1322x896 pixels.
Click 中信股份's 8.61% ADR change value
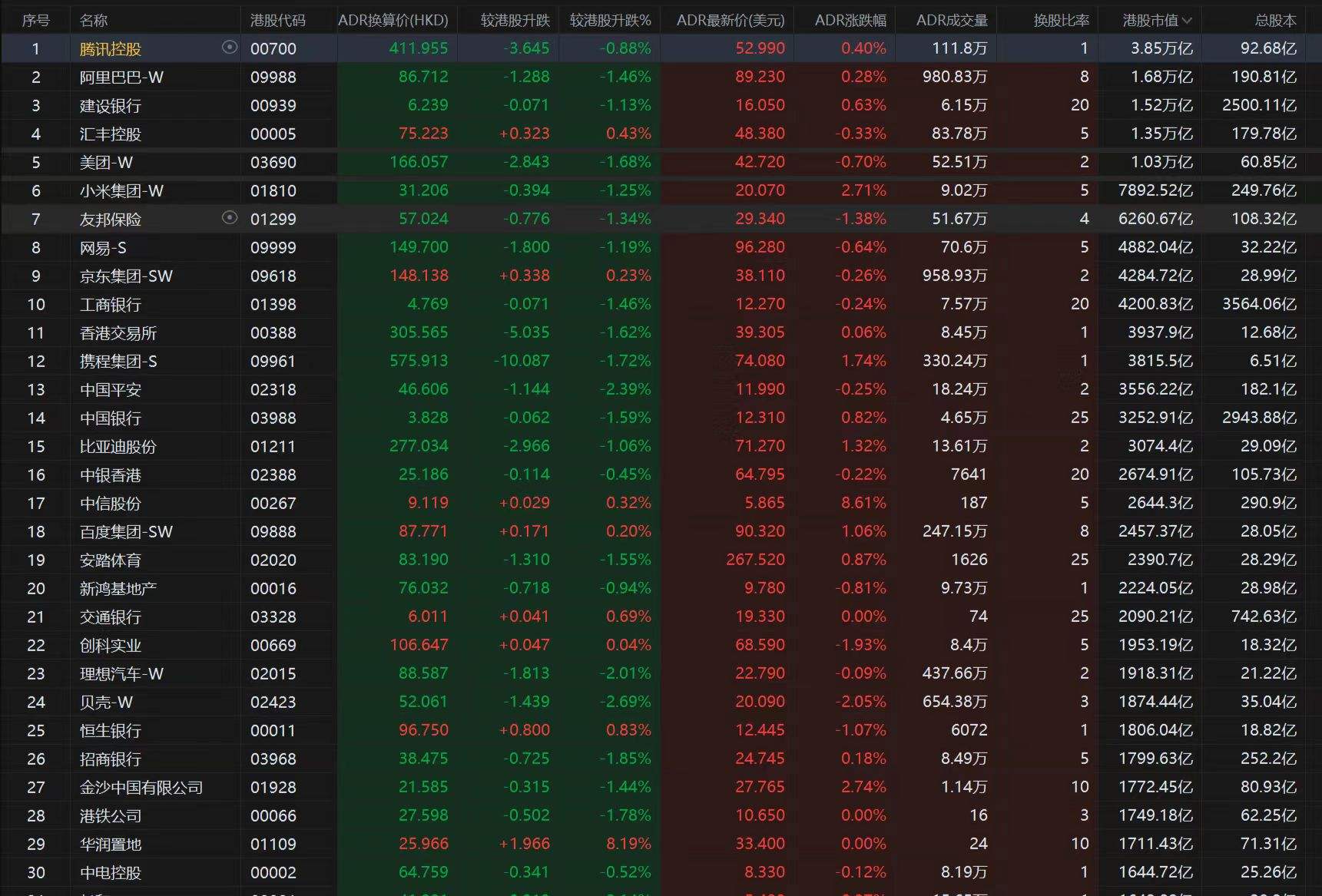coord(863,503)
